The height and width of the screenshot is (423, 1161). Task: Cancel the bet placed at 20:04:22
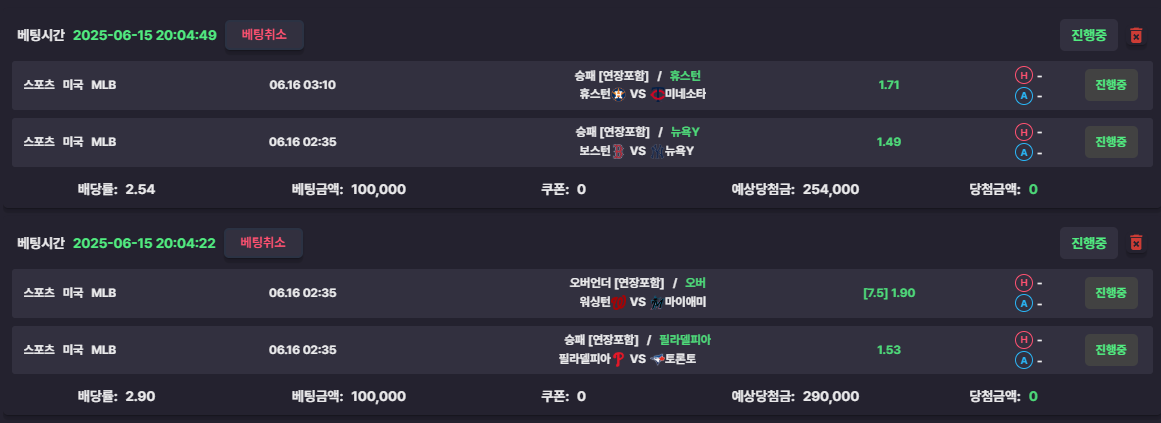[x=264, y=243]
